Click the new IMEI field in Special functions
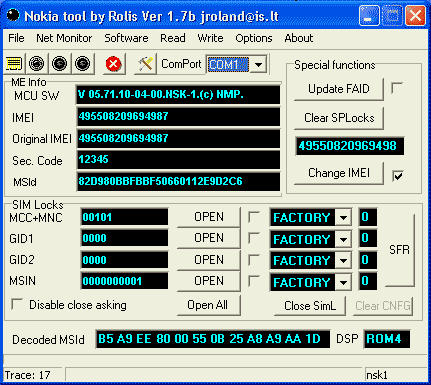The image size is (431, 385). coord(350,146)
